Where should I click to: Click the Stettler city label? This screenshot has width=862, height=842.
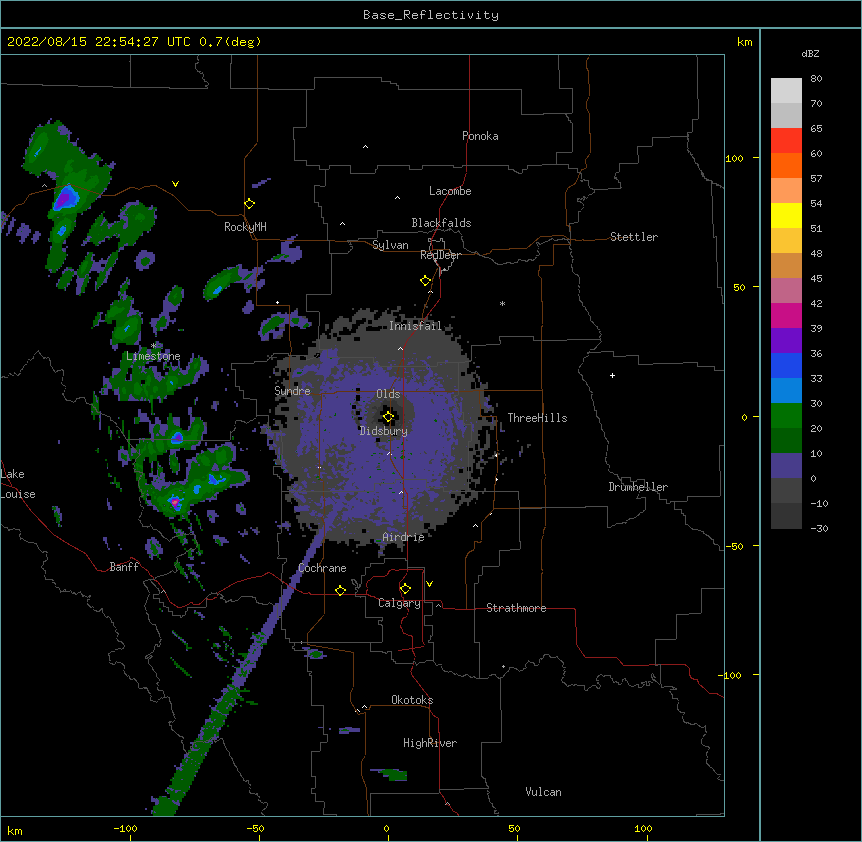(x=634, y=237)
